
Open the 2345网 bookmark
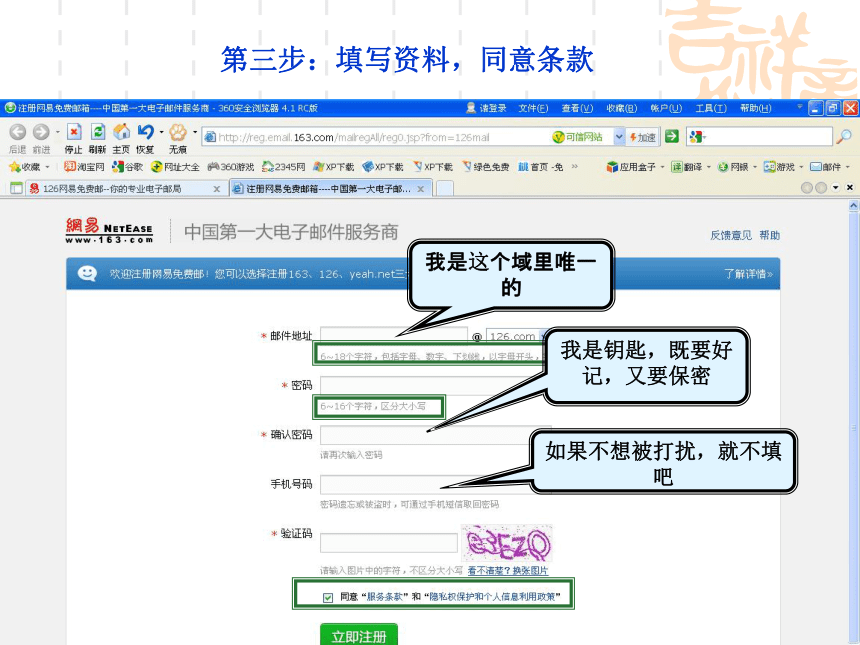point(284,167)
